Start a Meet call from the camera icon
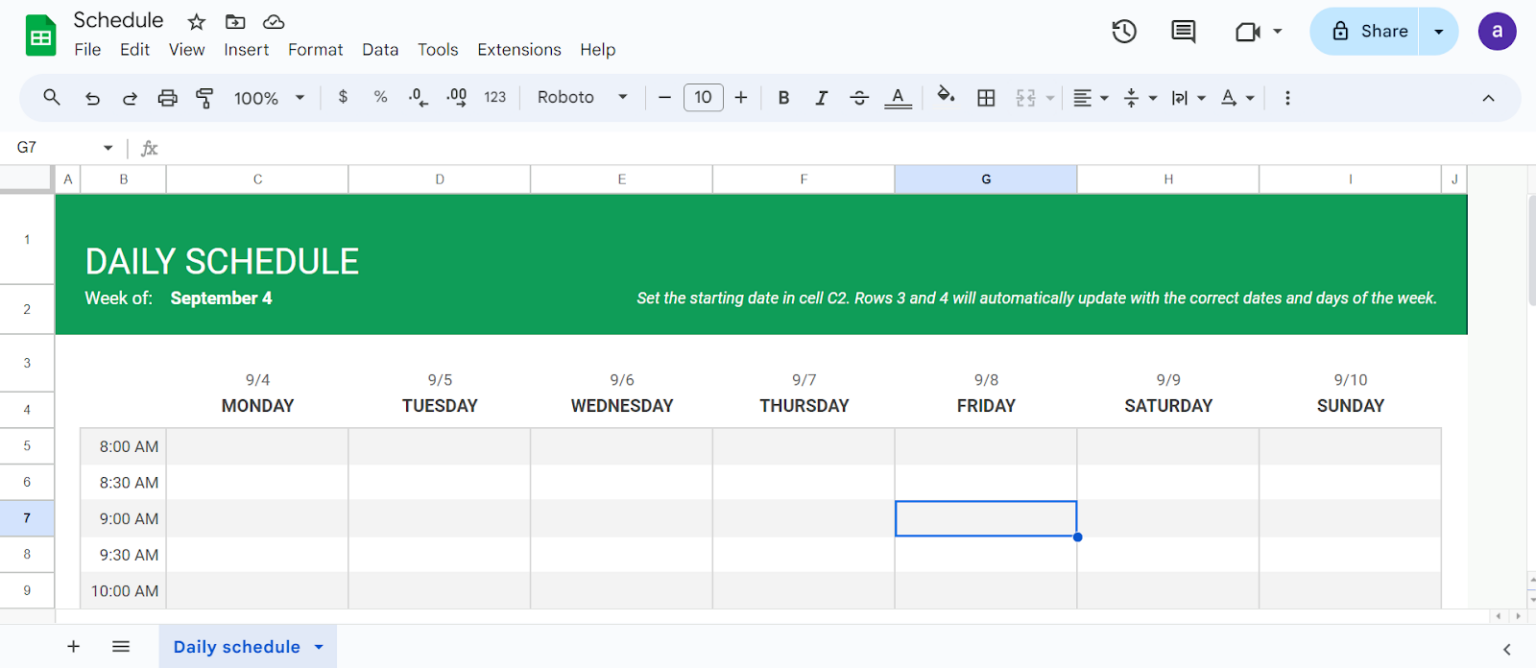 coord(1248,31)
